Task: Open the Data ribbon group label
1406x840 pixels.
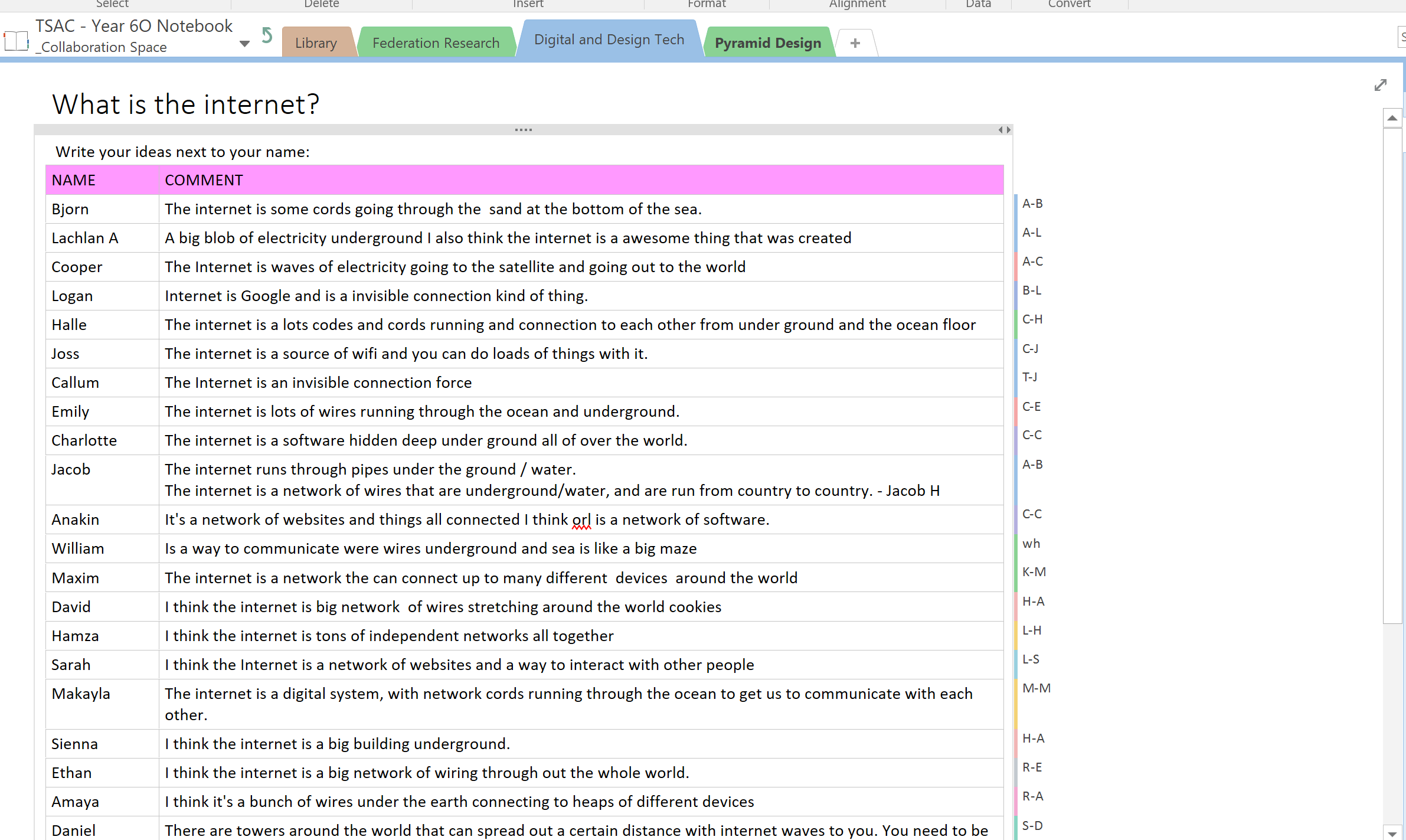Action: [x=978, y=4]
